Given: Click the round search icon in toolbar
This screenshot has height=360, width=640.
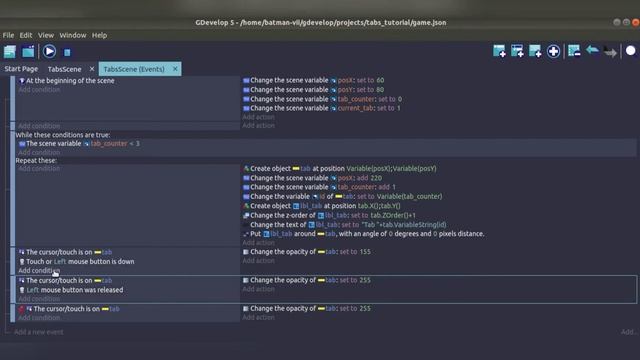Looking at the screenshot, I should (x=631, y=51).
